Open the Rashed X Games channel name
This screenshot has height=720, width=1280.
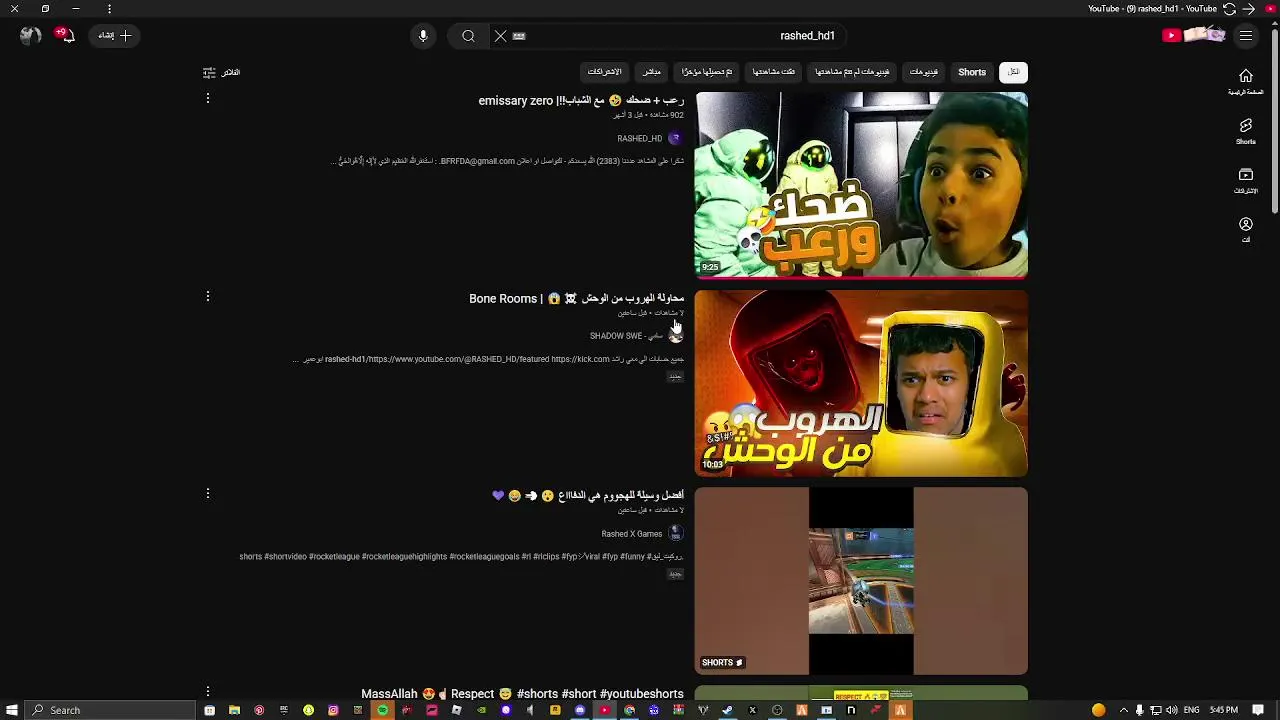pyautogui.click(x=632, y=534)
